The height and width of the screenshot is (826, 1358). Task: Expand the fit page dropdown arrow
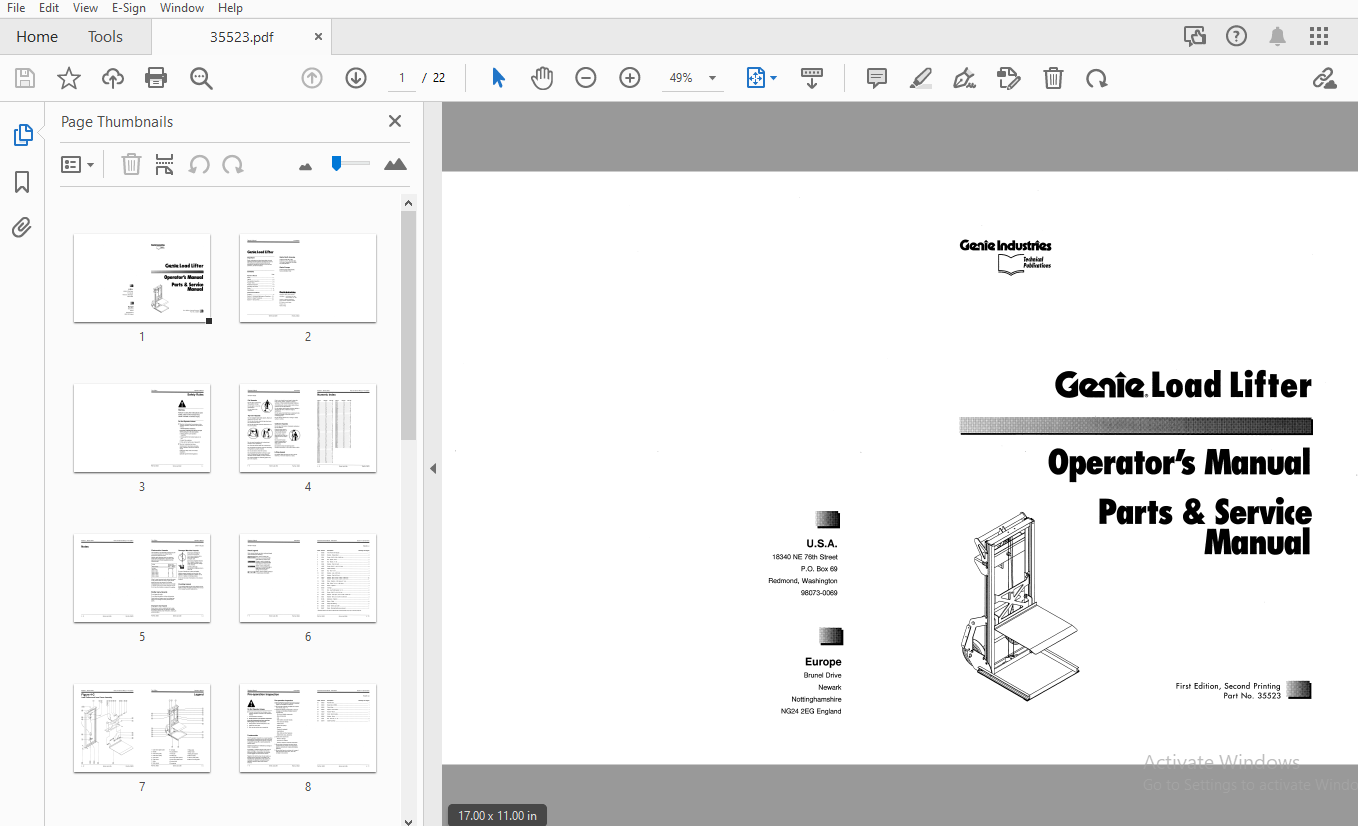774,78
